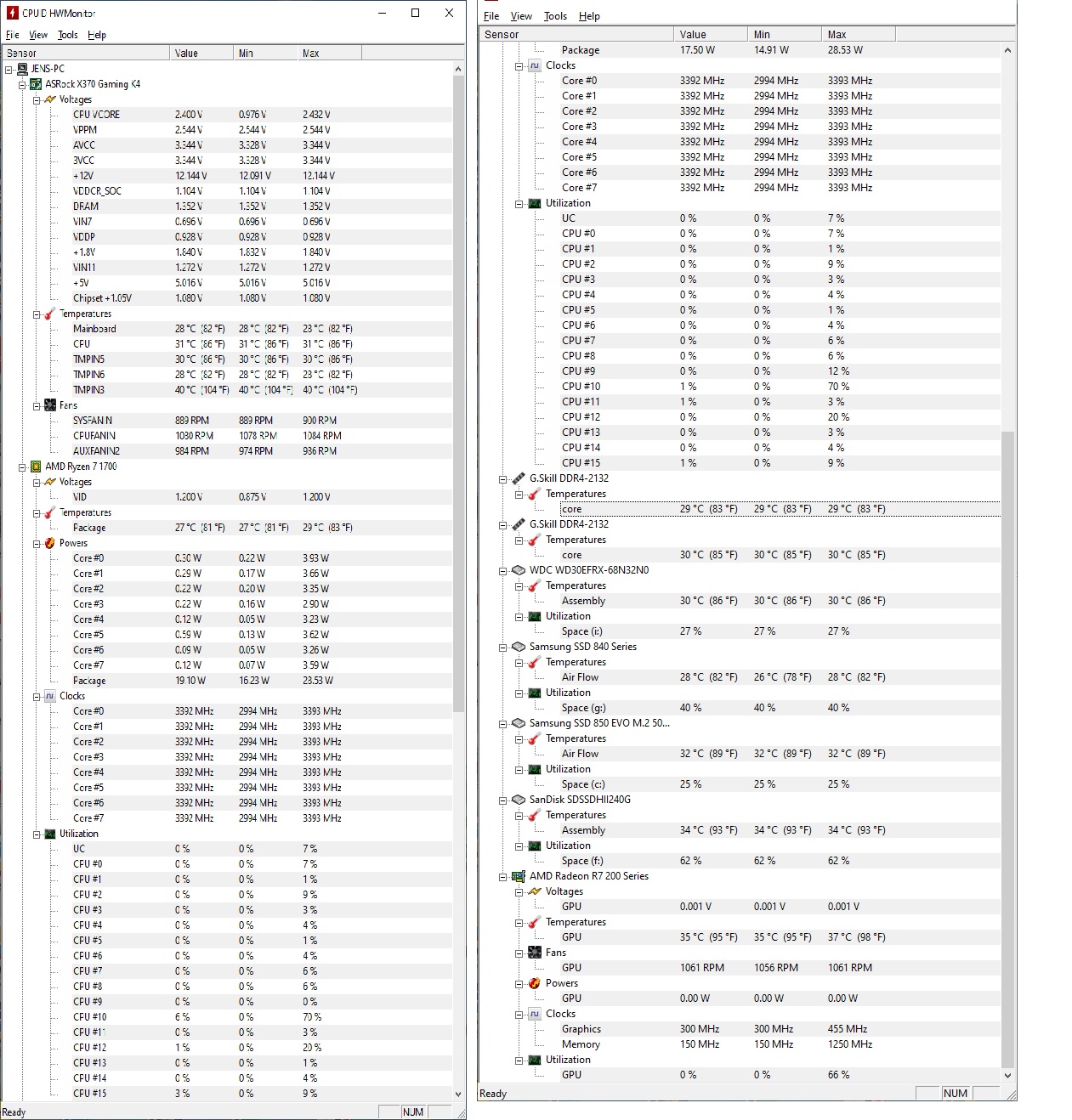Collapse Fans group under ASRock motherboard
This screenshot has height=1120, width=1072.
pos(37,406)
